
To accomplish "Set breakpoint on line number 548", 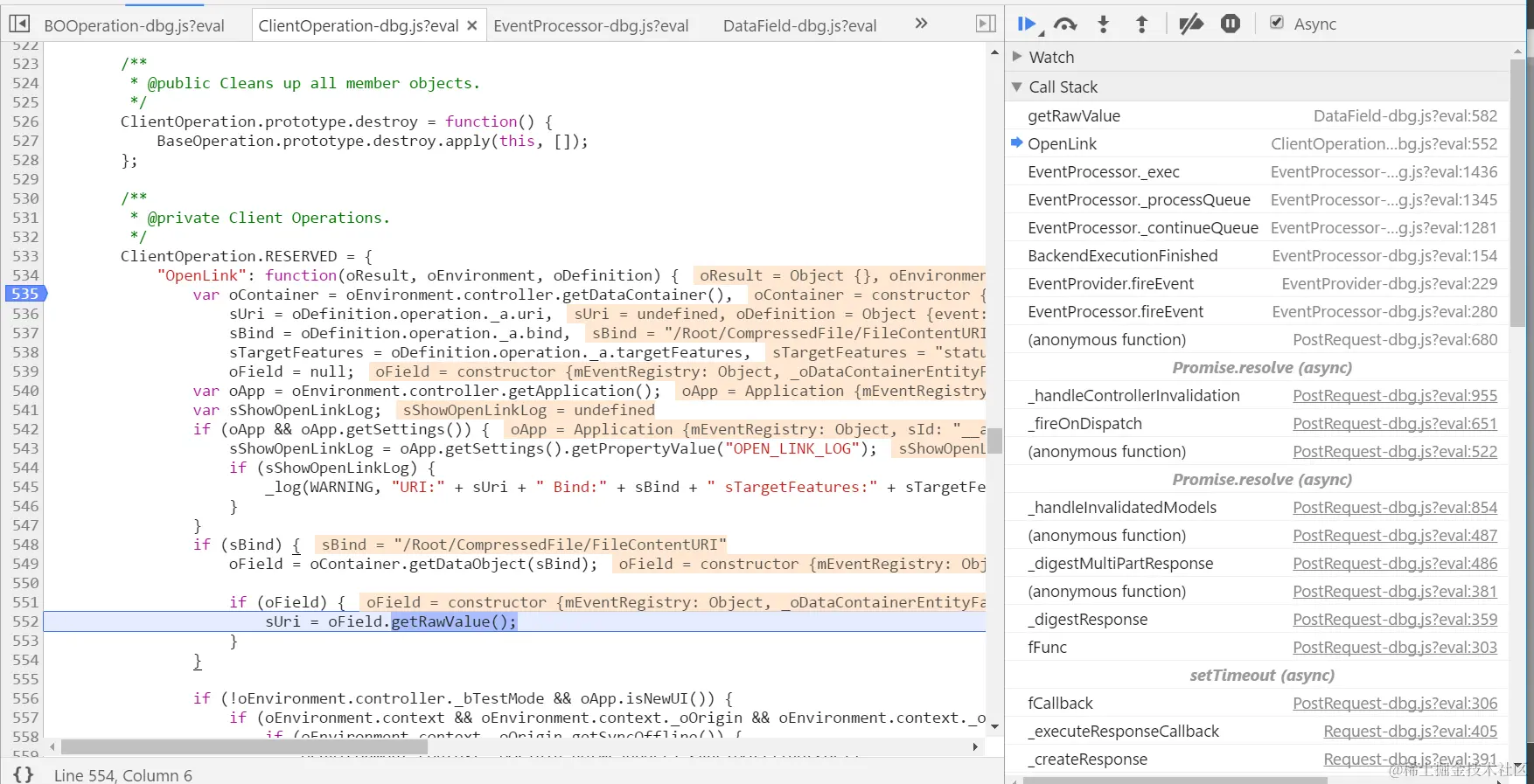I will 25,545.
